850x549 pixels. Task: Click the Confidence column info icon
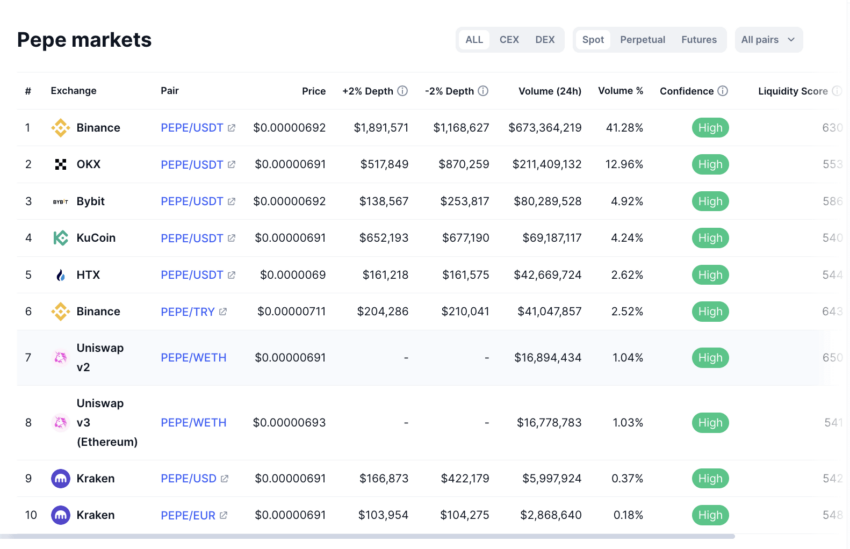point(722,91)
